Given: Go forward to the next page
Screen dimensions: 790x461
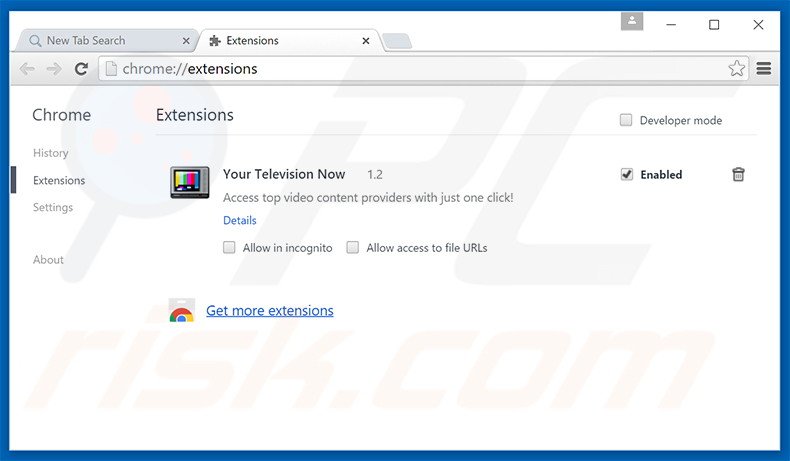Looking at the screenshot, I should point(54,69).
